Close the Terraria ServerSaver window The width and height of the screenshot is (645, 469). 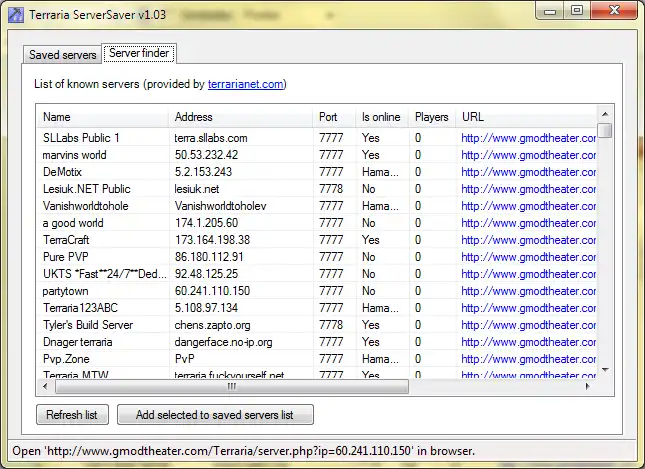click(x=614, y=10)
